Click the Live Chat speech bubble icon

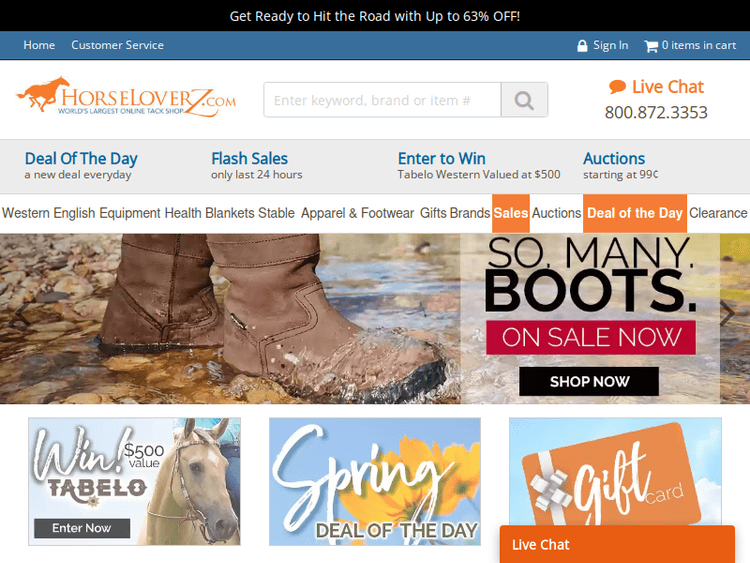pyautogui.click(x=617, y=87)
